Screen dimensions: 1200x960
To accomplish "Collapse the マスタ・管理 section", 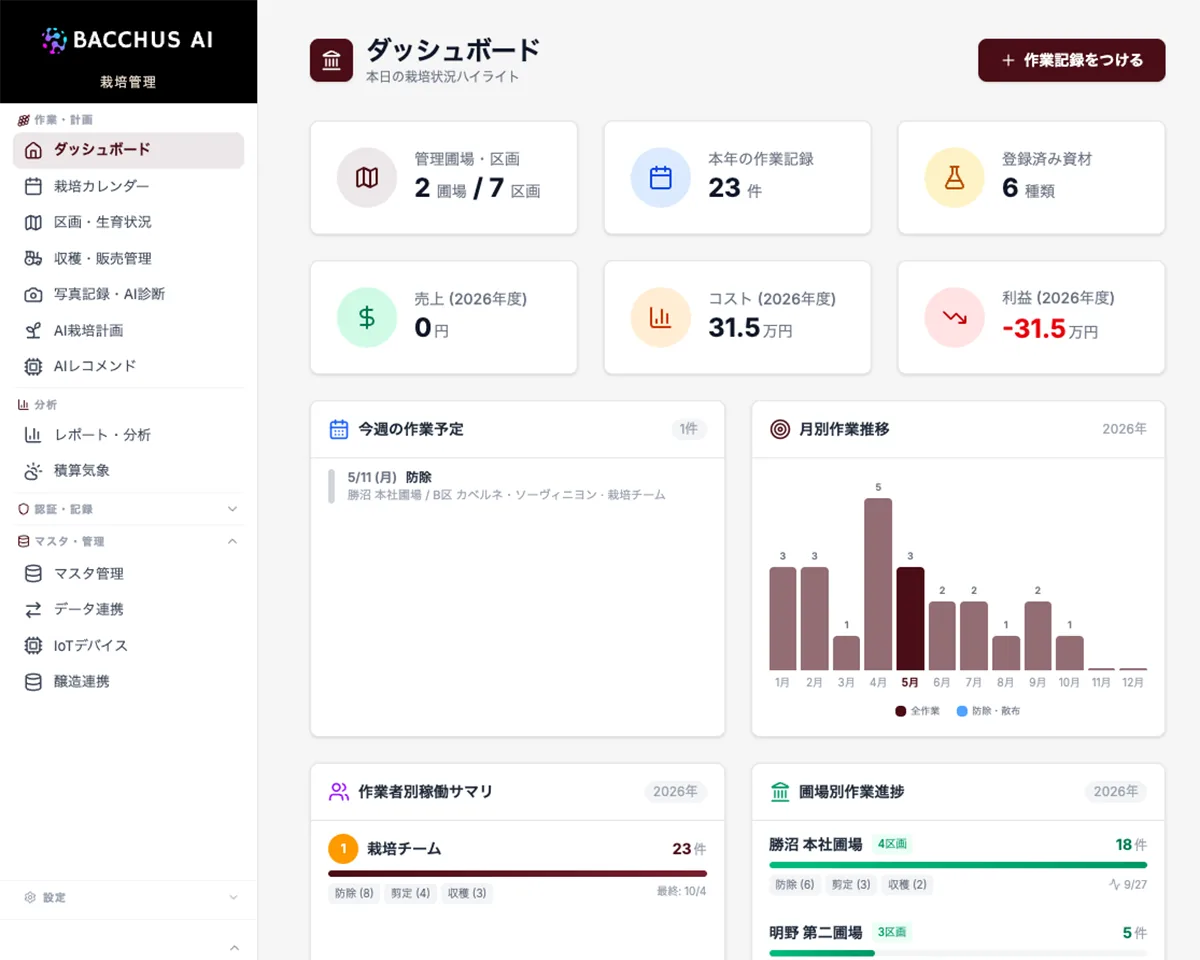I will (x=128, y=541).
